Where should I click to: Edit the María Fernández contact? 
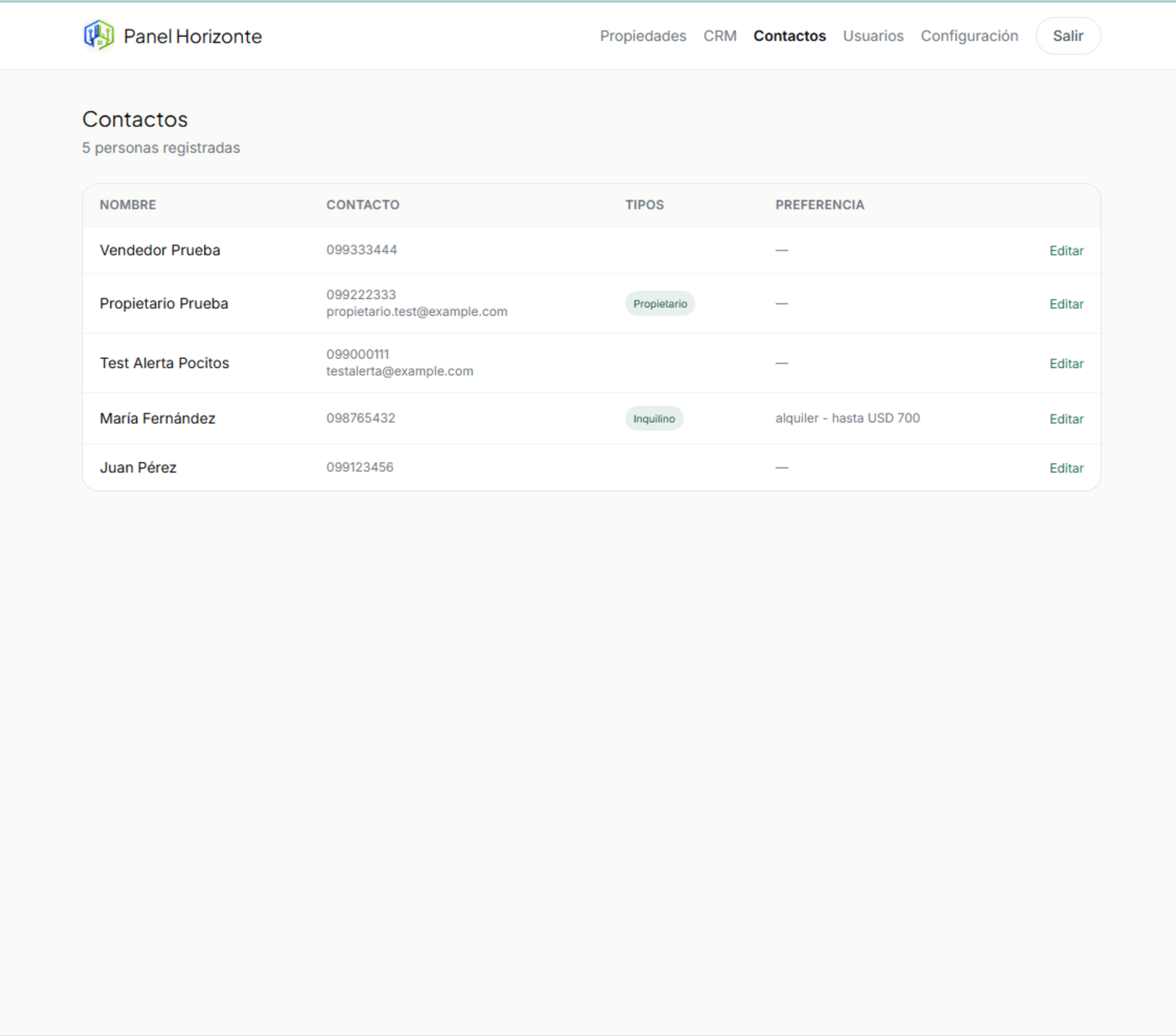pyautogui.click(x=1066, y=419)
